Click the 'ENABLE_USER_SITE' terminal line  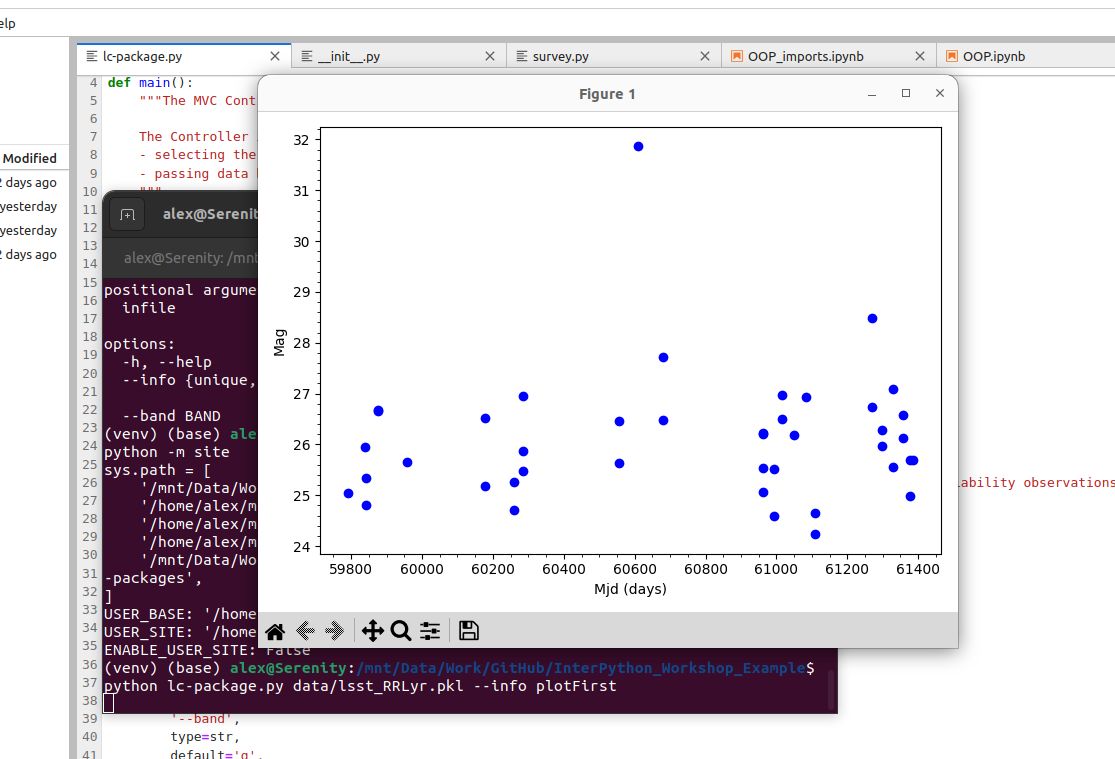207,650
